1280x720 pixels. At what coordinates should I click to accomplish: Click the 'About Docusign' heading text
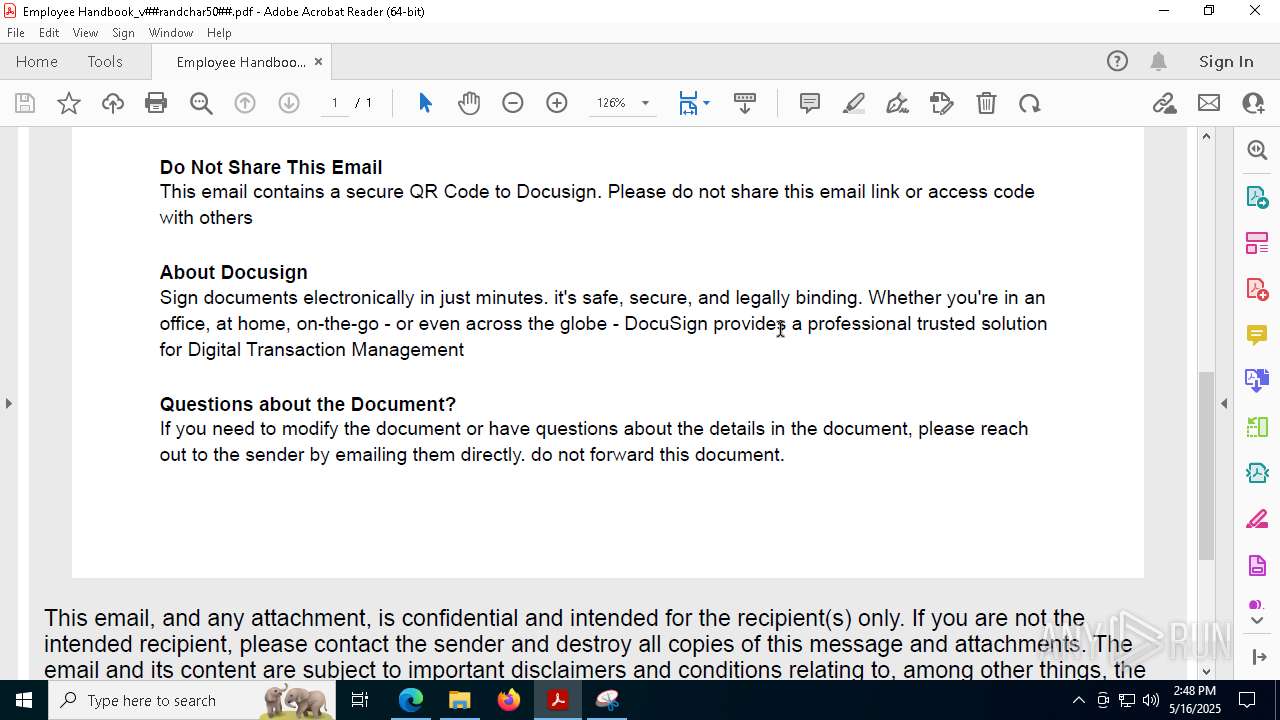pos(234,272)
